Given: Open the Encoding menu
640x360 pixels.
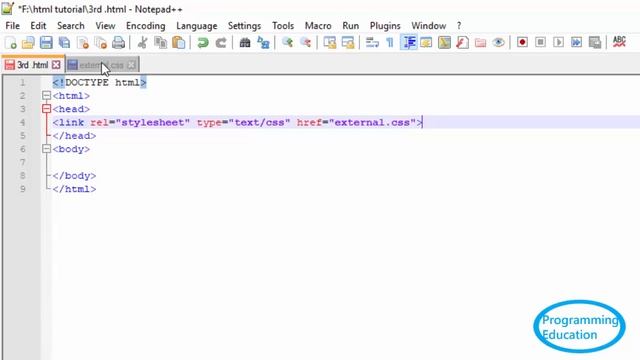Looking at the screenshot, I should (146, 26).
